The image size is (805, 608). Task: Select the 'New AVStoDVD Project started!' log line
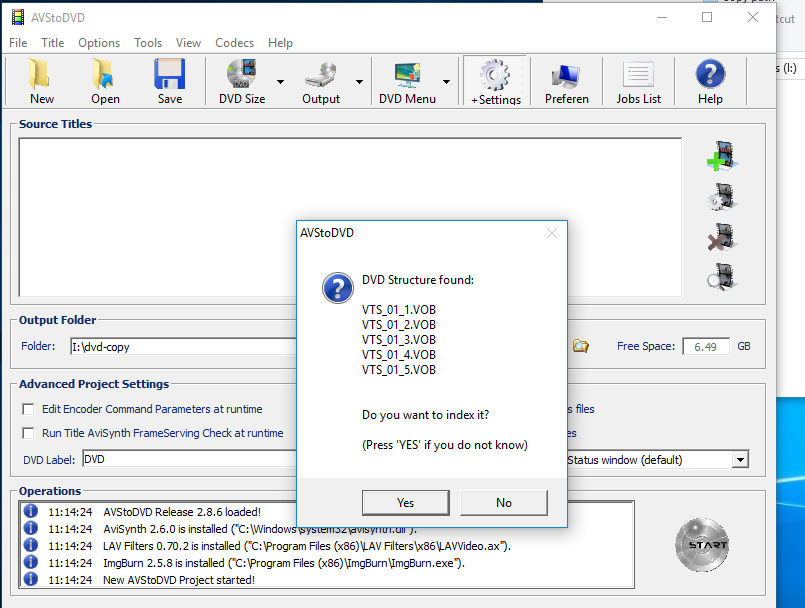click(179, 580)
